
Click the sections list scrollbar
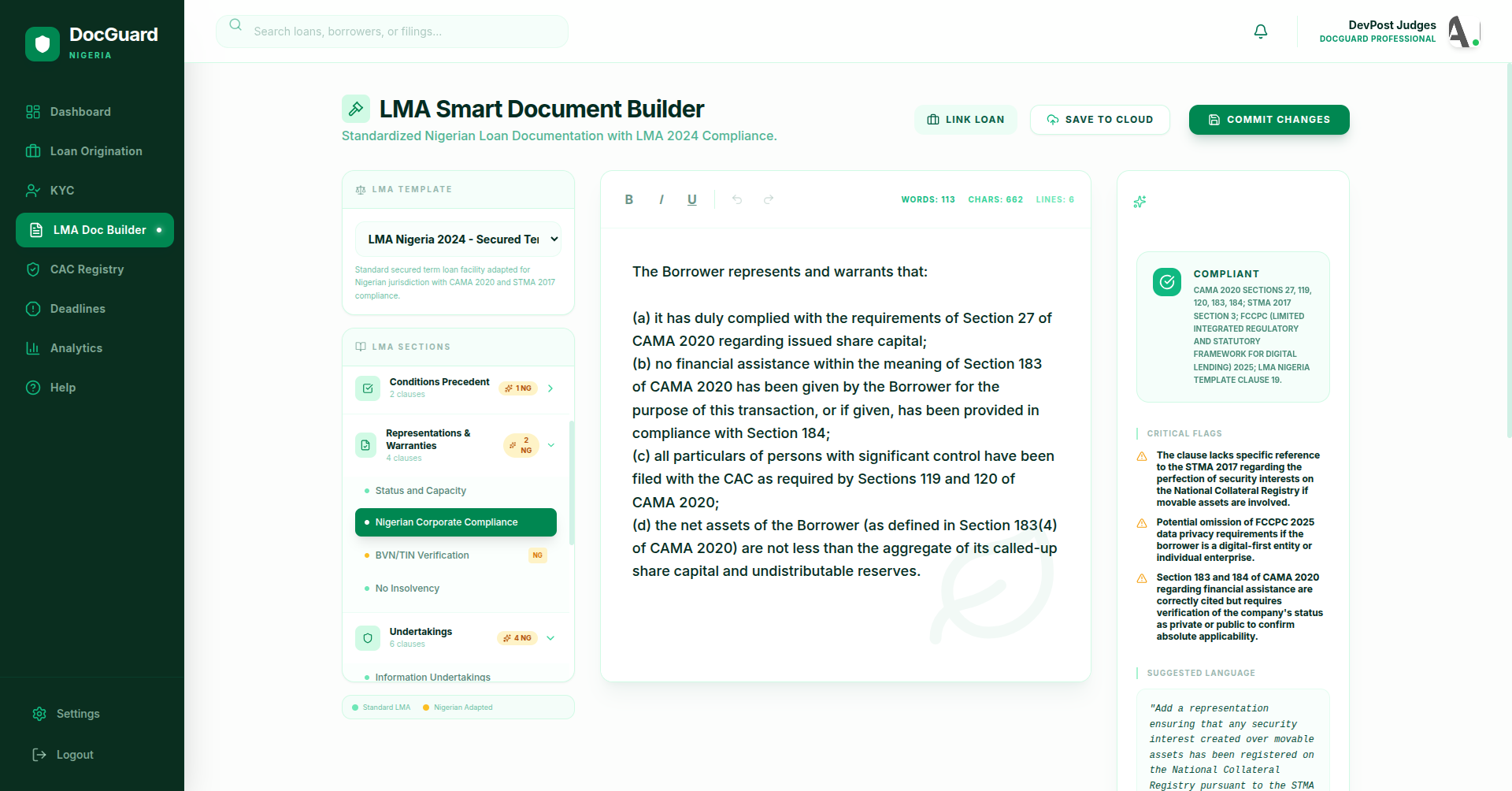pyautogui.click(x=572, y=483)
